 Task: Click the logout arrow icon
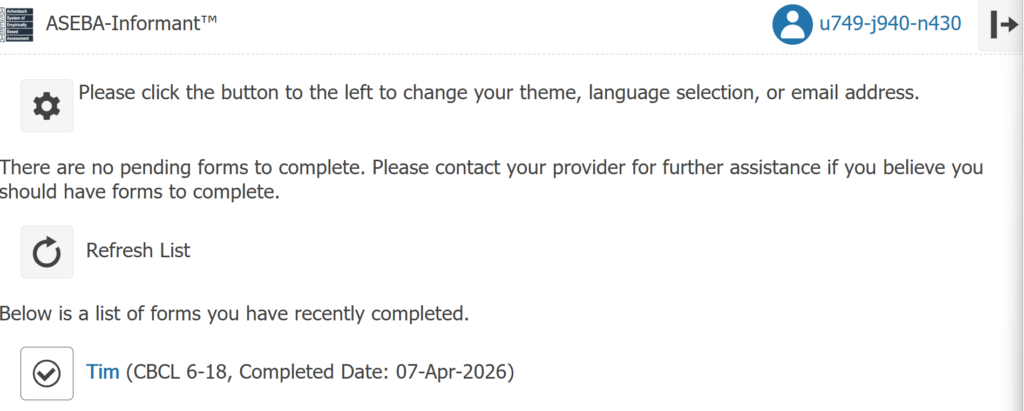coord(1003,26)
